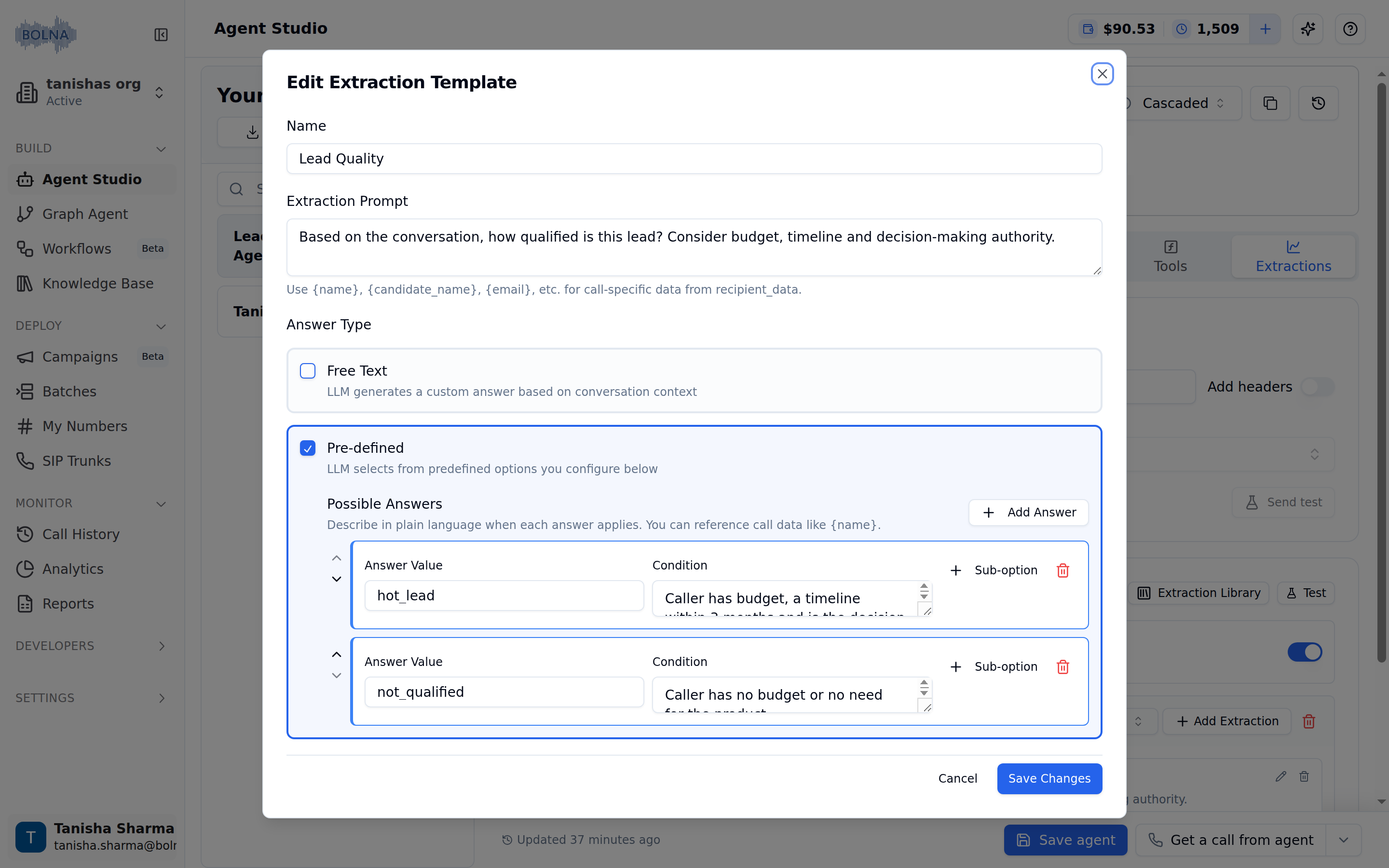This screenshot has width=1389, height=868.
Task: Close the Edit Extraction Template dialog
Action: (x=1102, y=74)
